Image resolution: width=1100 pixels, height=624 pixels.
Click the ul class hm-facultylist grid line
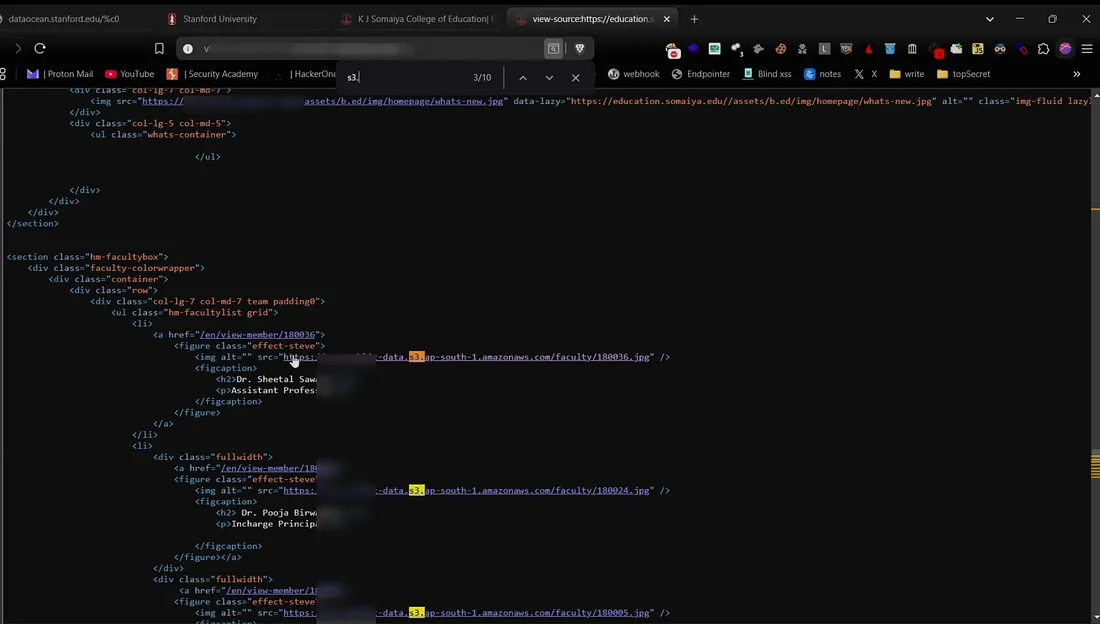[x=195, y=312]
